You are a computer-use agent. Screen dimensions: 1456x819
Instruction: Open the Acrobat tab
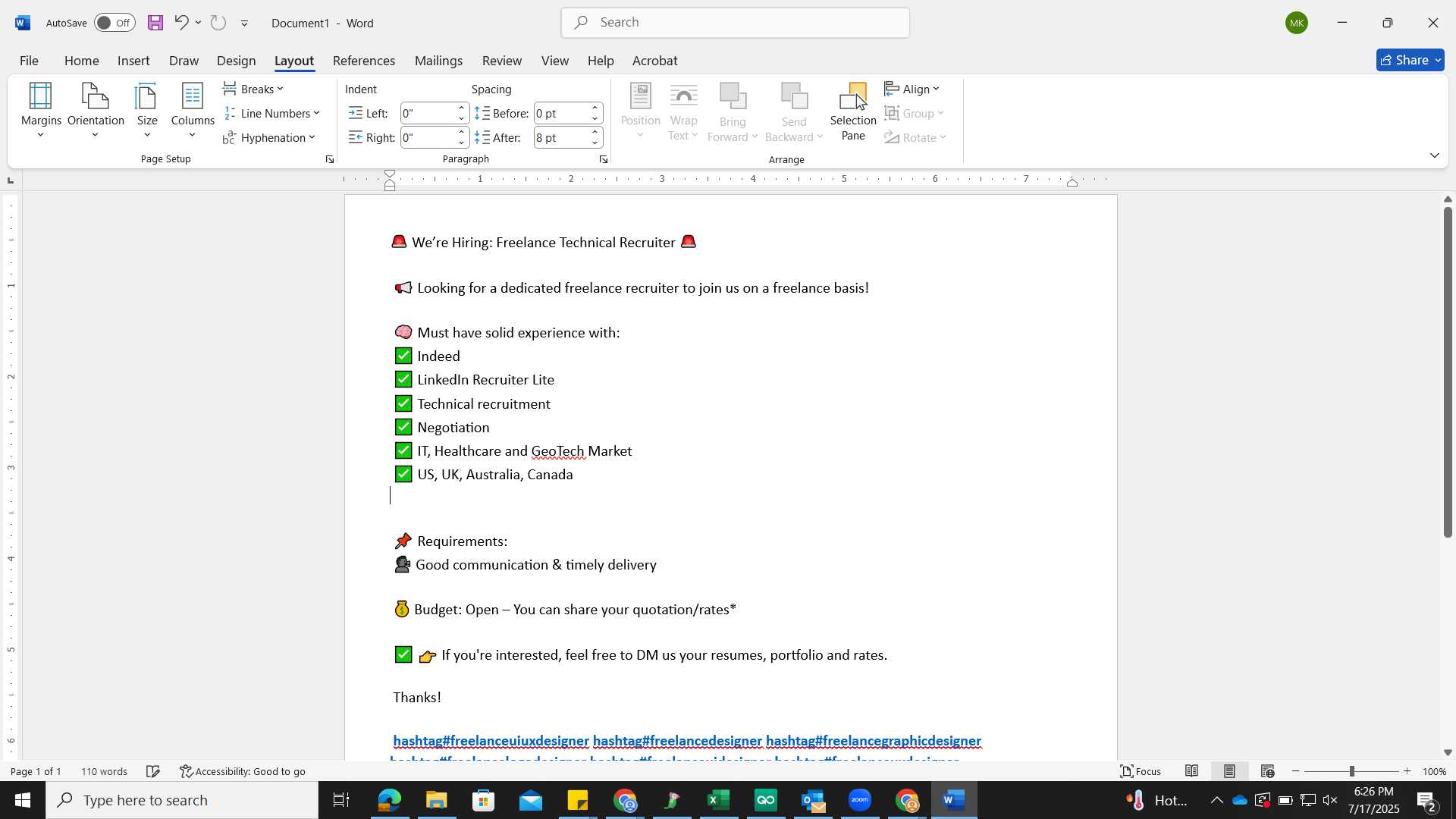[x=655, y=61]
